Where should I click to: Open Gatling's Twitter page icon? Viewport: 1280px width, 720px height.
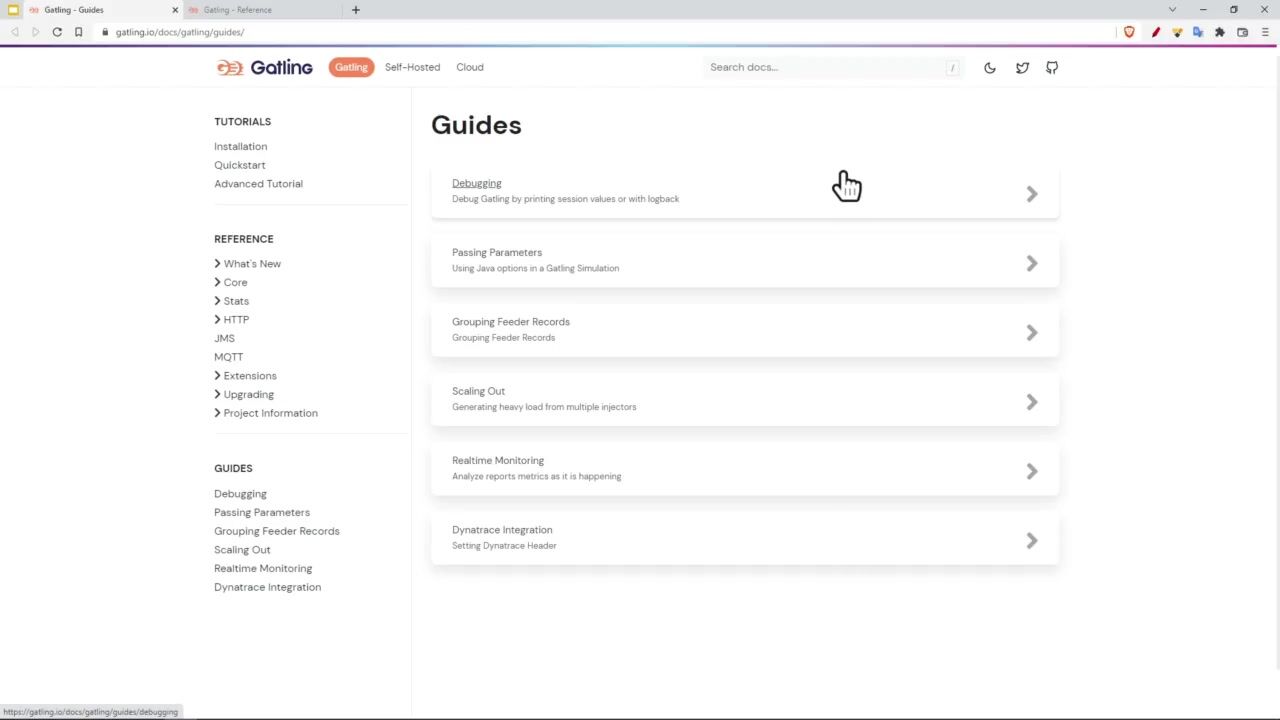pos(1022,68)
